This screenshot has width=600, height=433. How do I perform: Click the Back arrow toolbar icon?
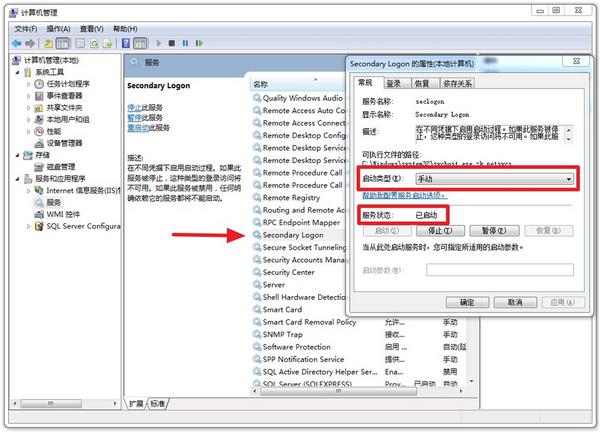point(16,44)
